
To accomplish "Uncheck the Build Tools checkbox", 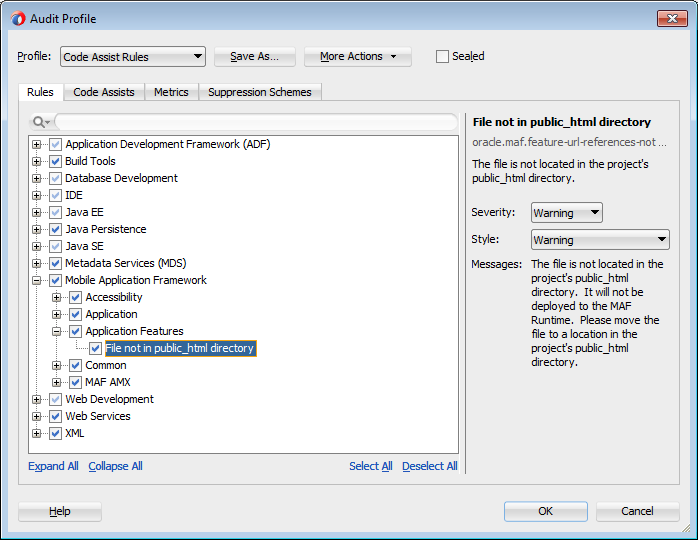I will (55, 161).
